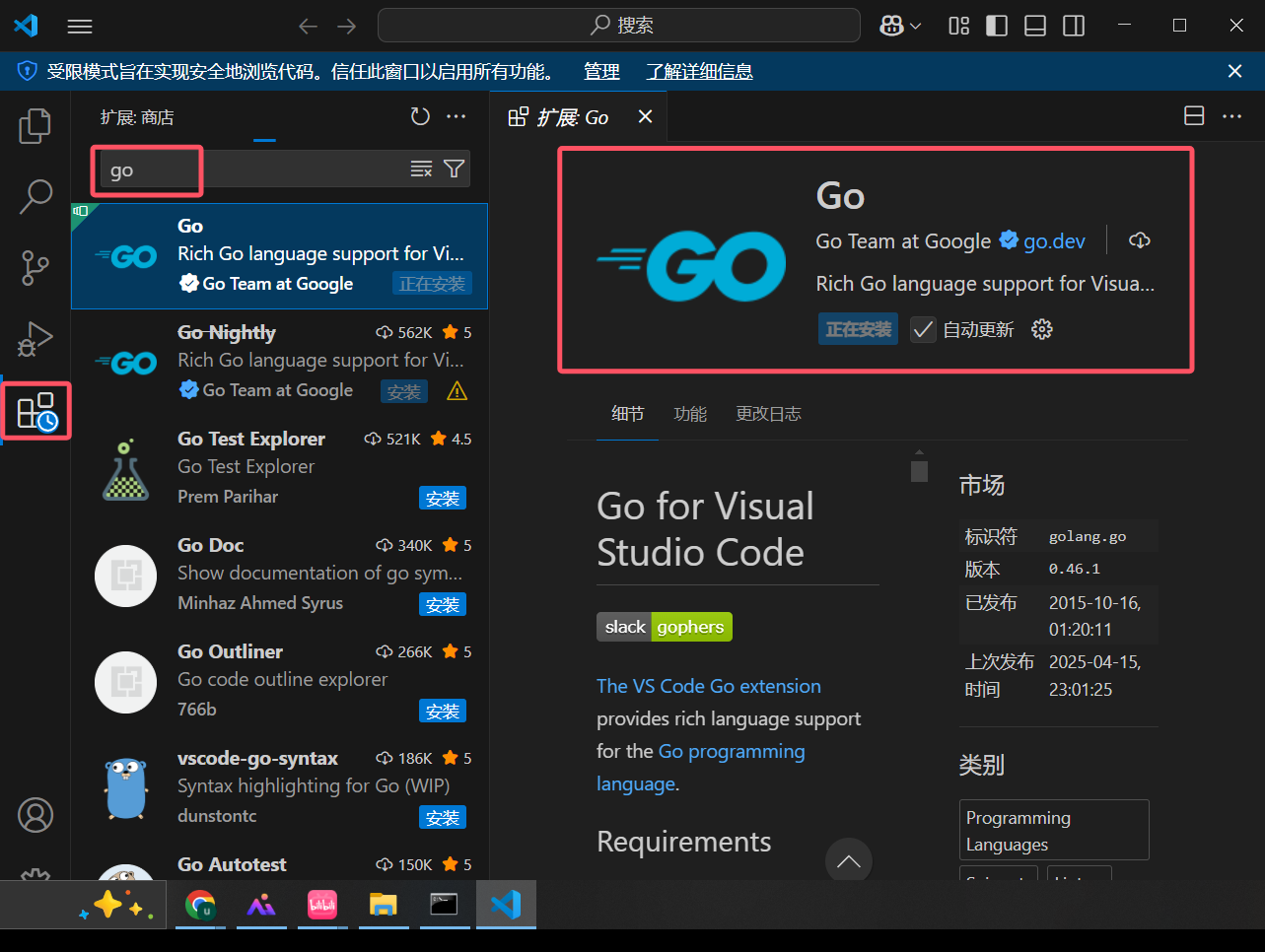The width and height of the screenshot is (1265, 952).
Task: Refresh the extensions marketplace list
Action: click(420, 117)
